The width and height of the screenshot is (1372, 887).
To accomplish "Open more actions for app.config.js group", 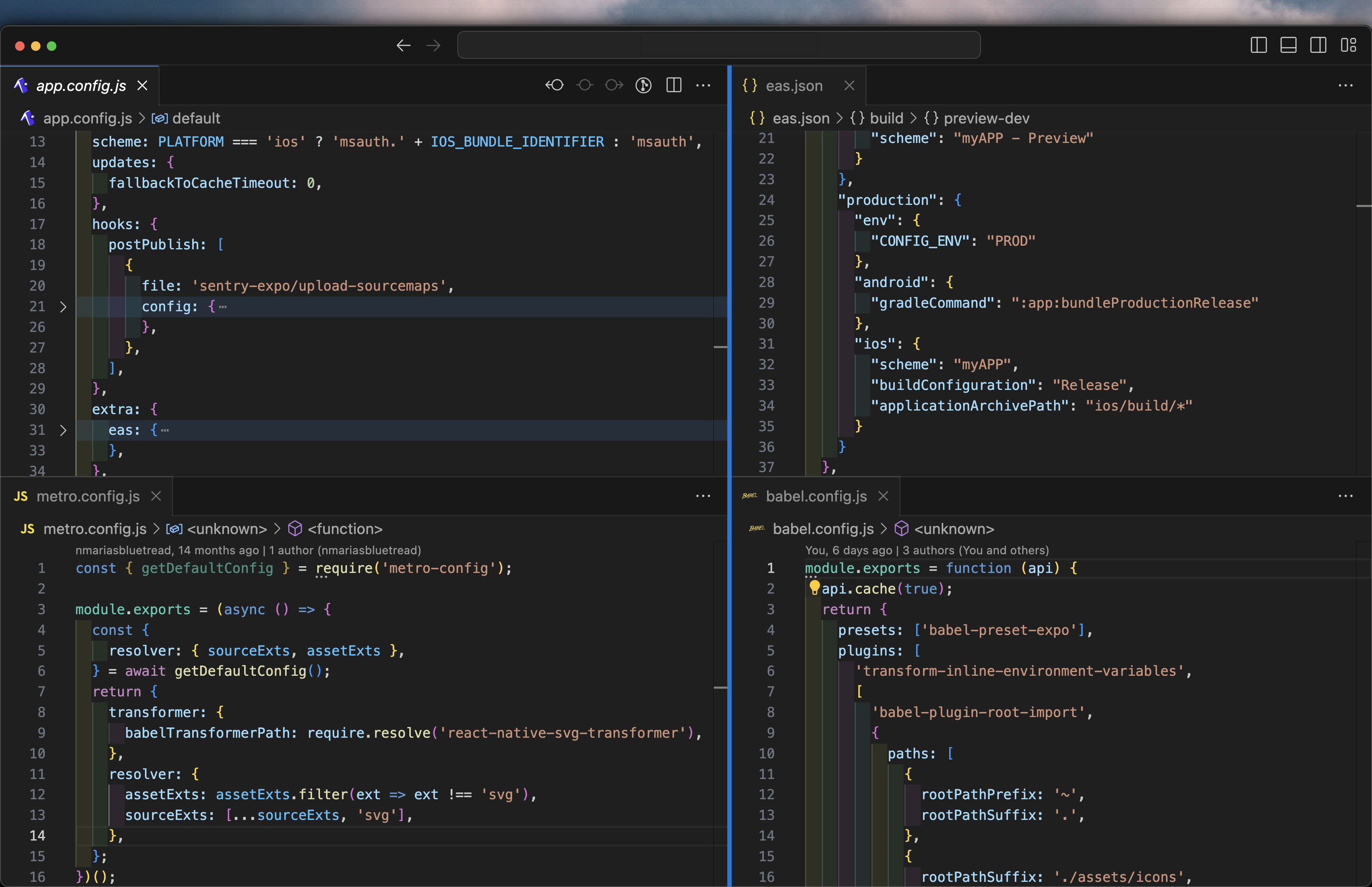I will (x=703, y=85).
